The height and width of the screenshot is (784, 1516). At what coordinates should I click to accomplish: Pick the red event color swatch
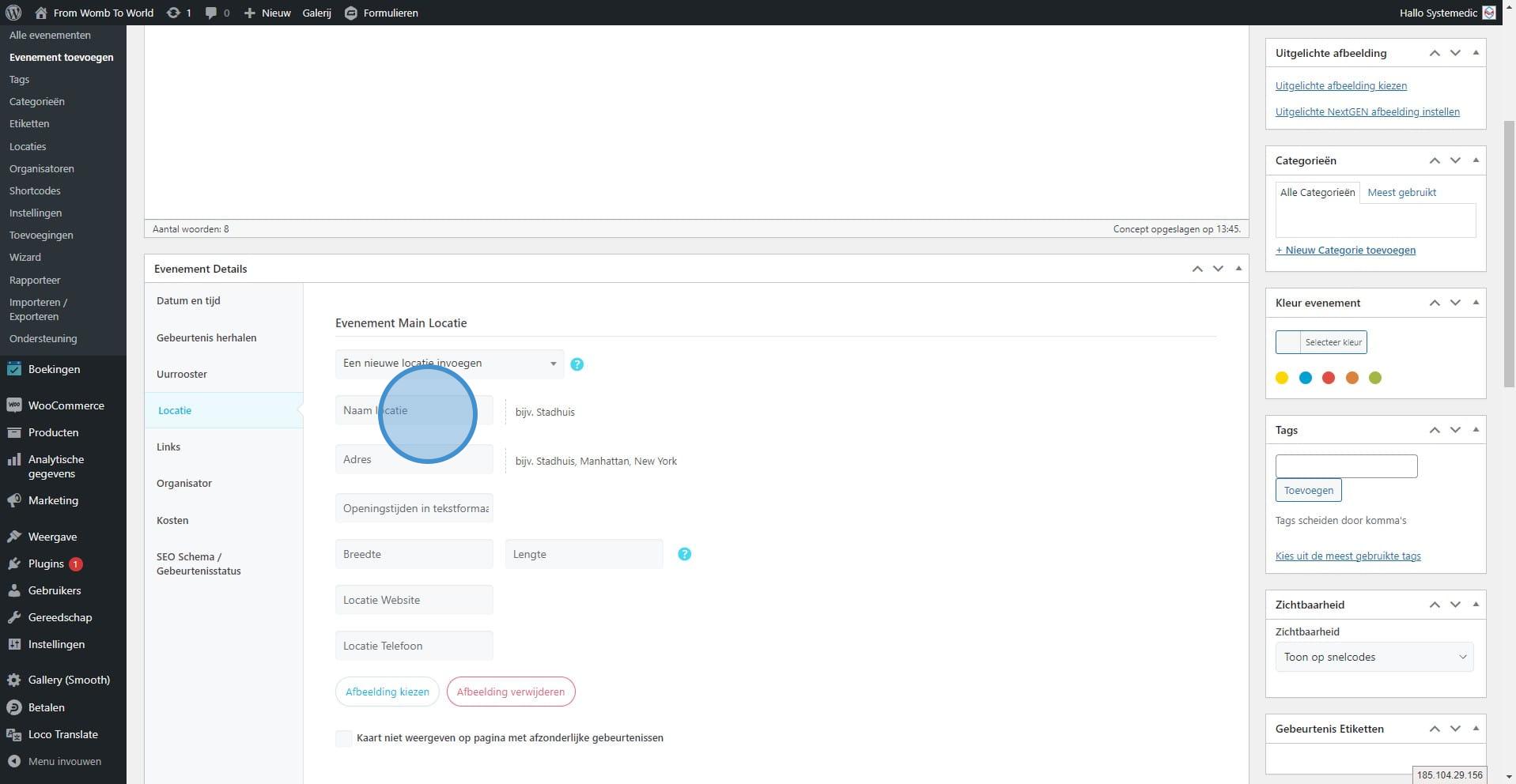pos(1329,378)
